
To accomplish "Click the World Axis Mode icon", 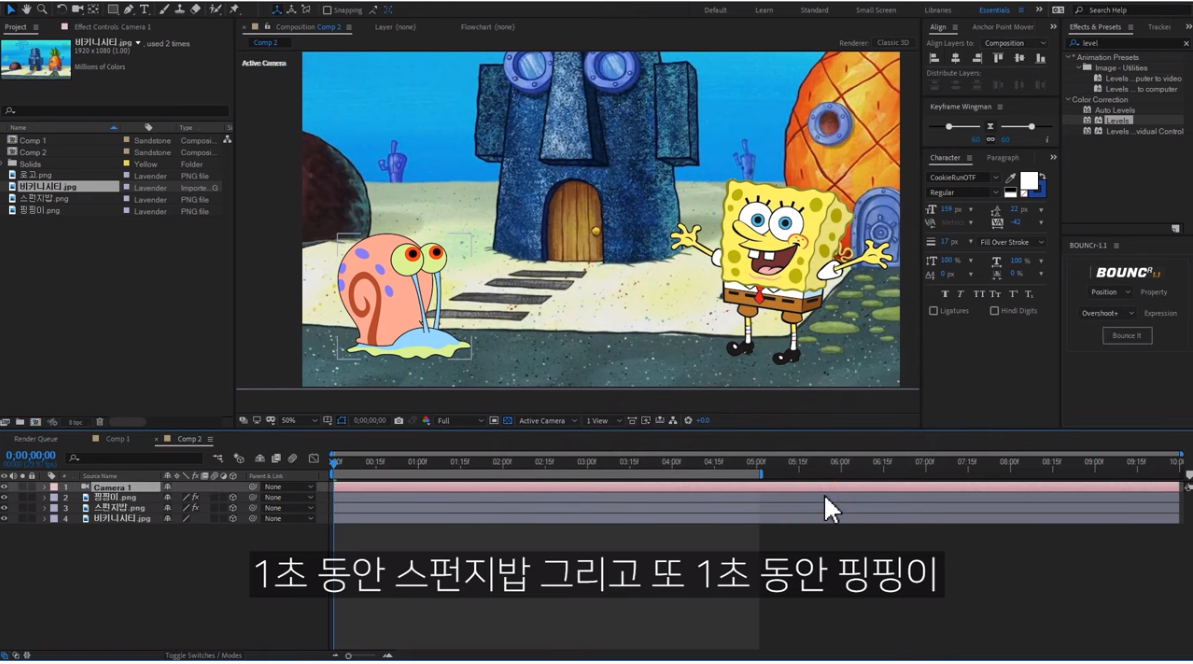I will click(291, 10).
